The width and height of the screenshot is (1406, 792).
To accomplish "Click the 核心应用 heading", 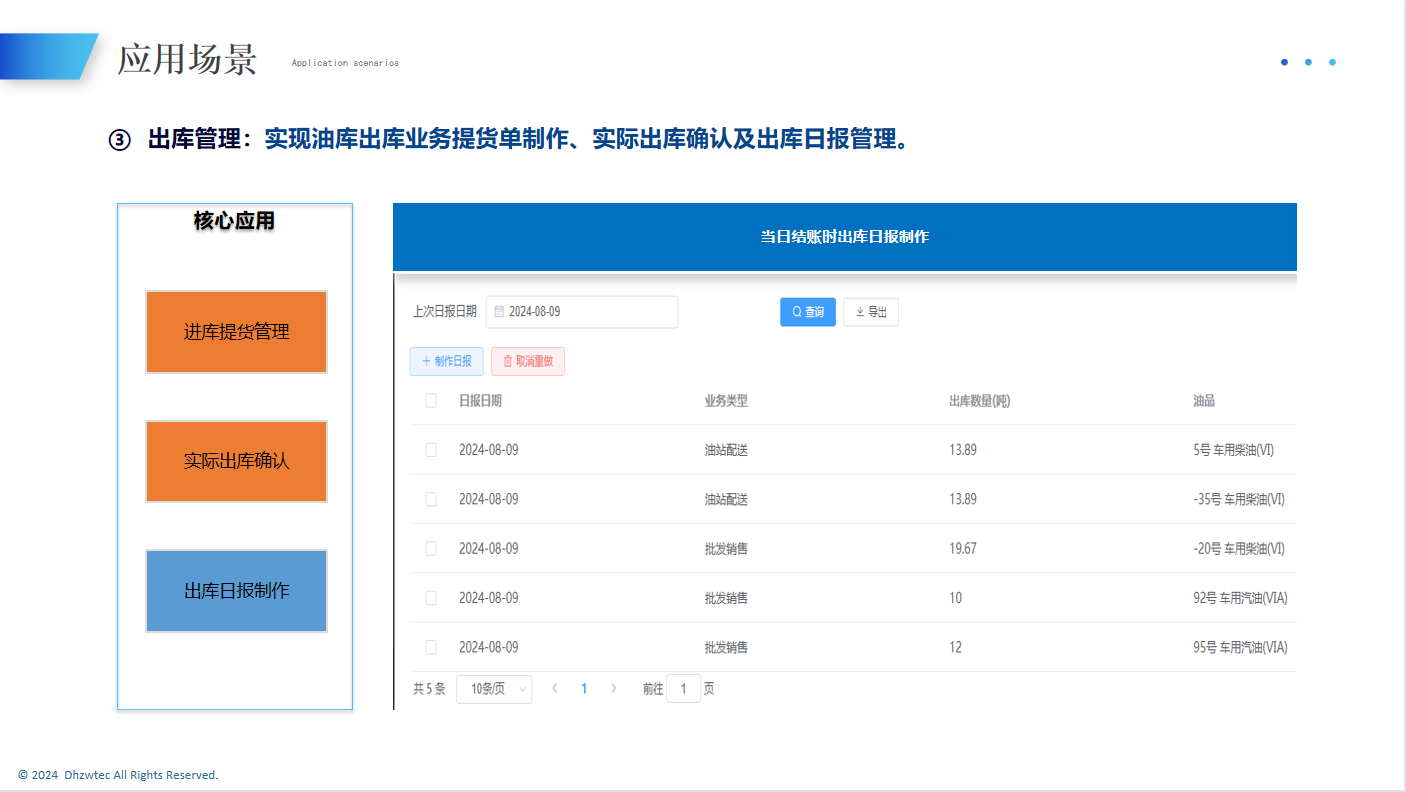I will (x=234, y=221).
